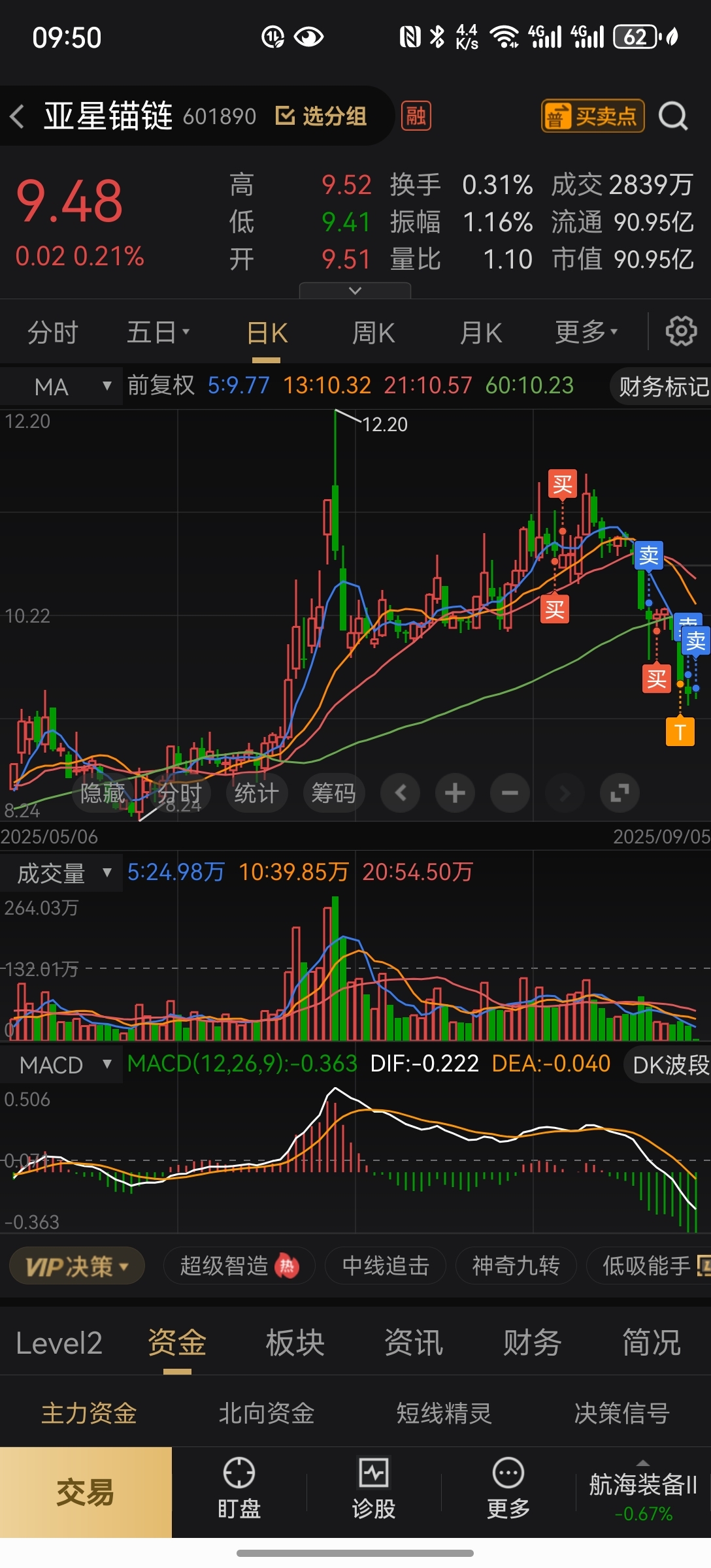Select 超级智造 hot indicator chip
Viewport: 711px width, 1568px height.
click(x=239, y=1266)
